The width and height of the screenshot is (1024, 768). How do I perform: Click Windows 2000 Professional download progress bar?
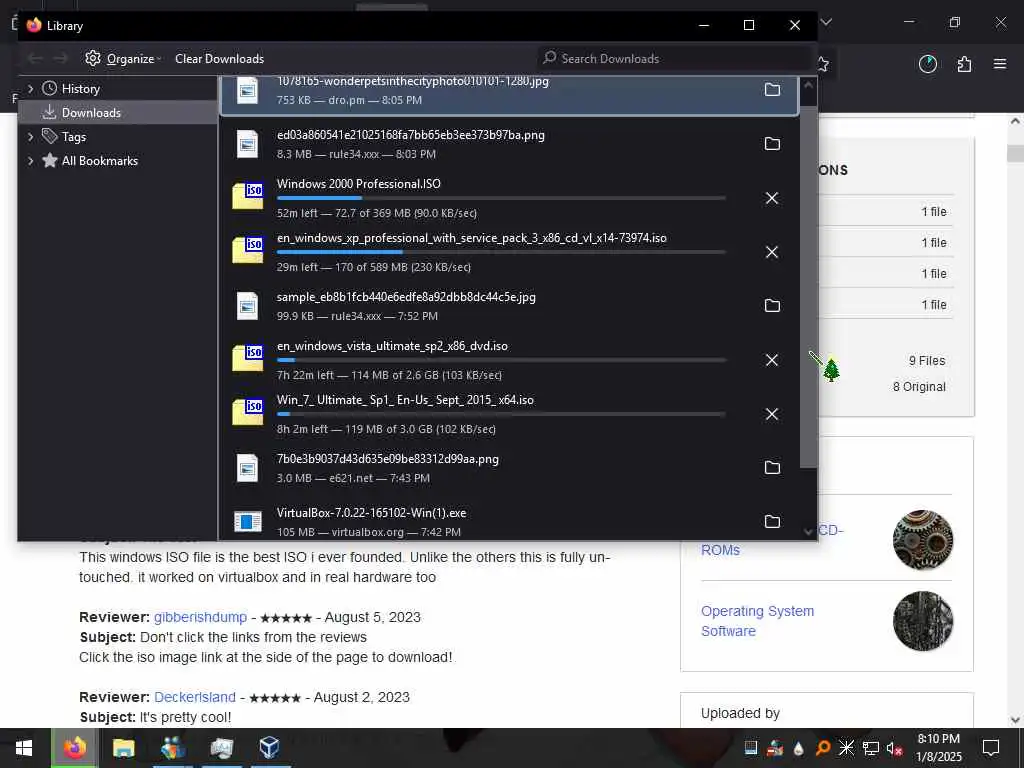[501, 198]
